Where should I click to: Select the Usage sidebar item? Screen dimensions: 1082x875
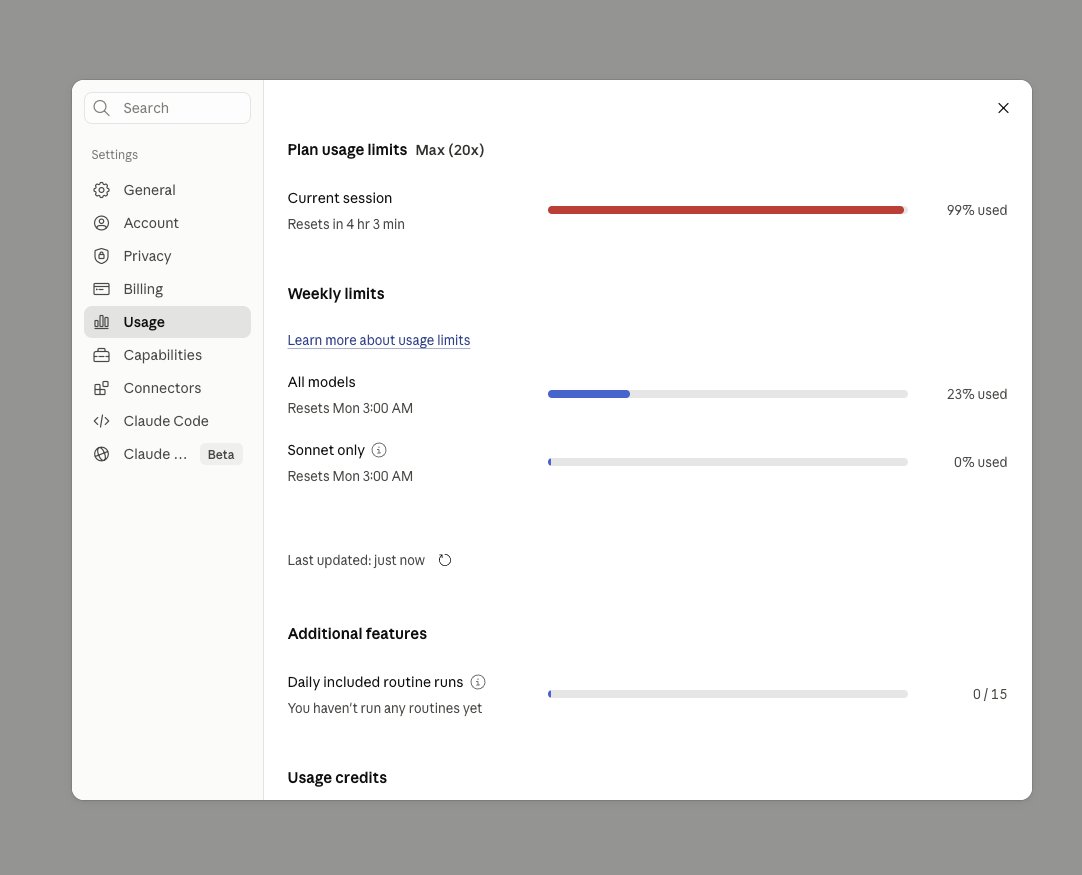[167, 322]
